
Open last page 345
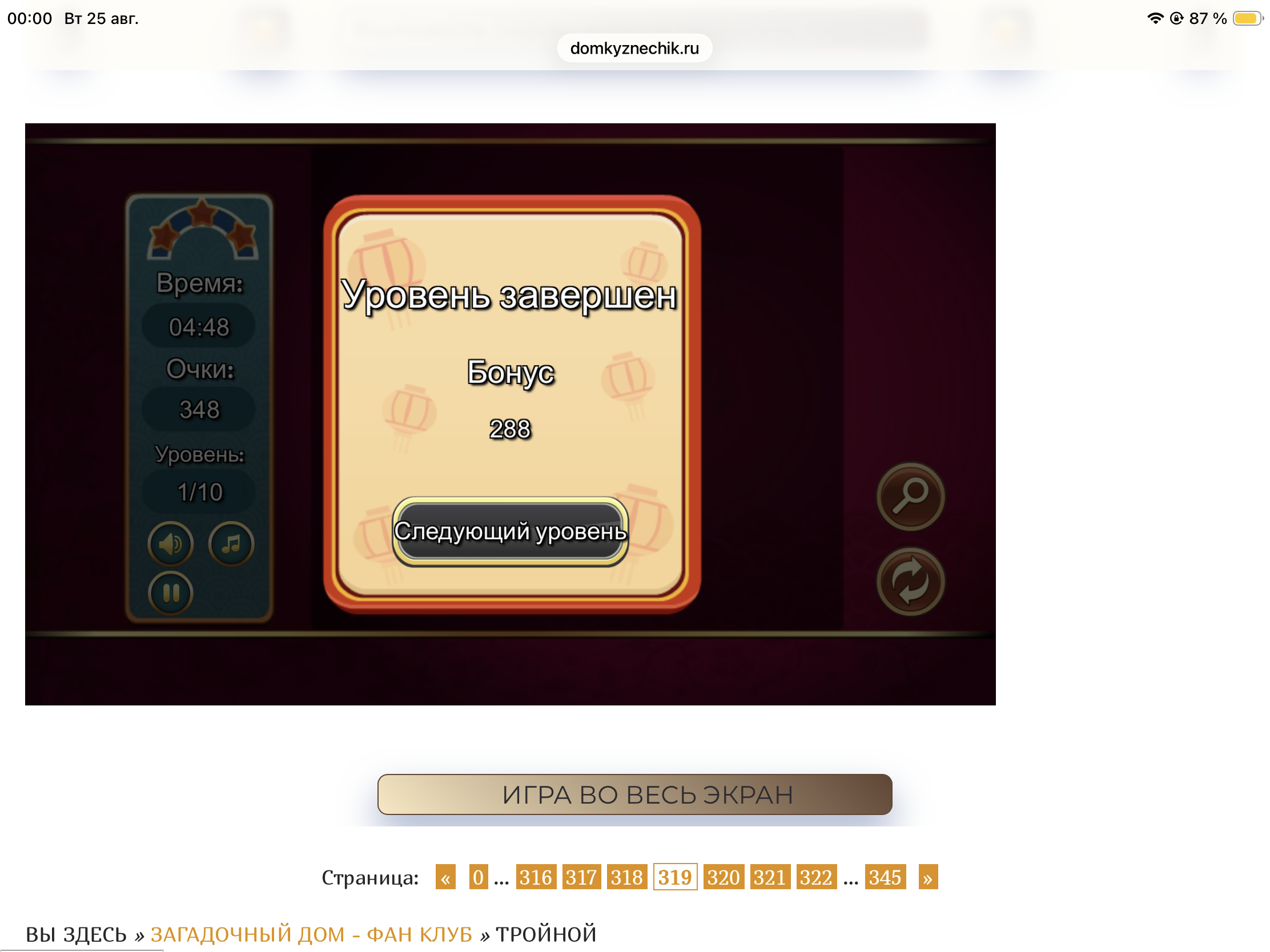[885, 877]
